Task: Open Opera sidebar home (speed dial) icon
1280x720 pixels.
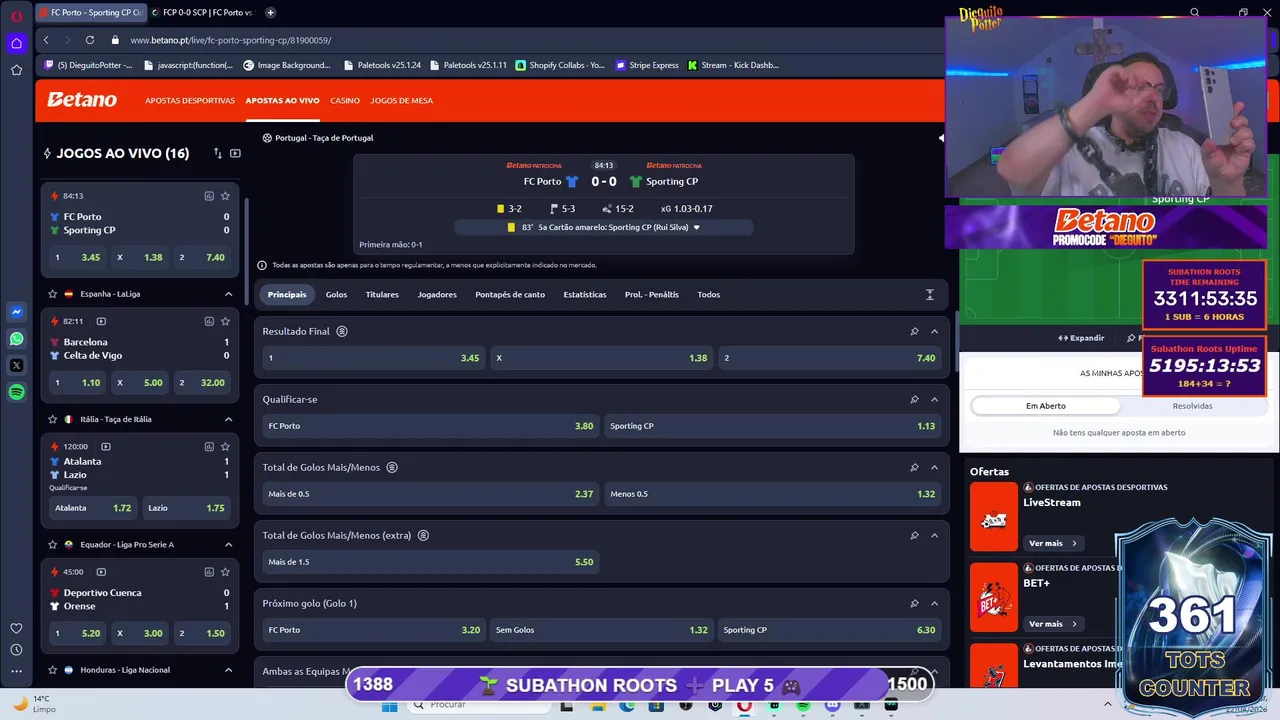Action: click(16, 43)
